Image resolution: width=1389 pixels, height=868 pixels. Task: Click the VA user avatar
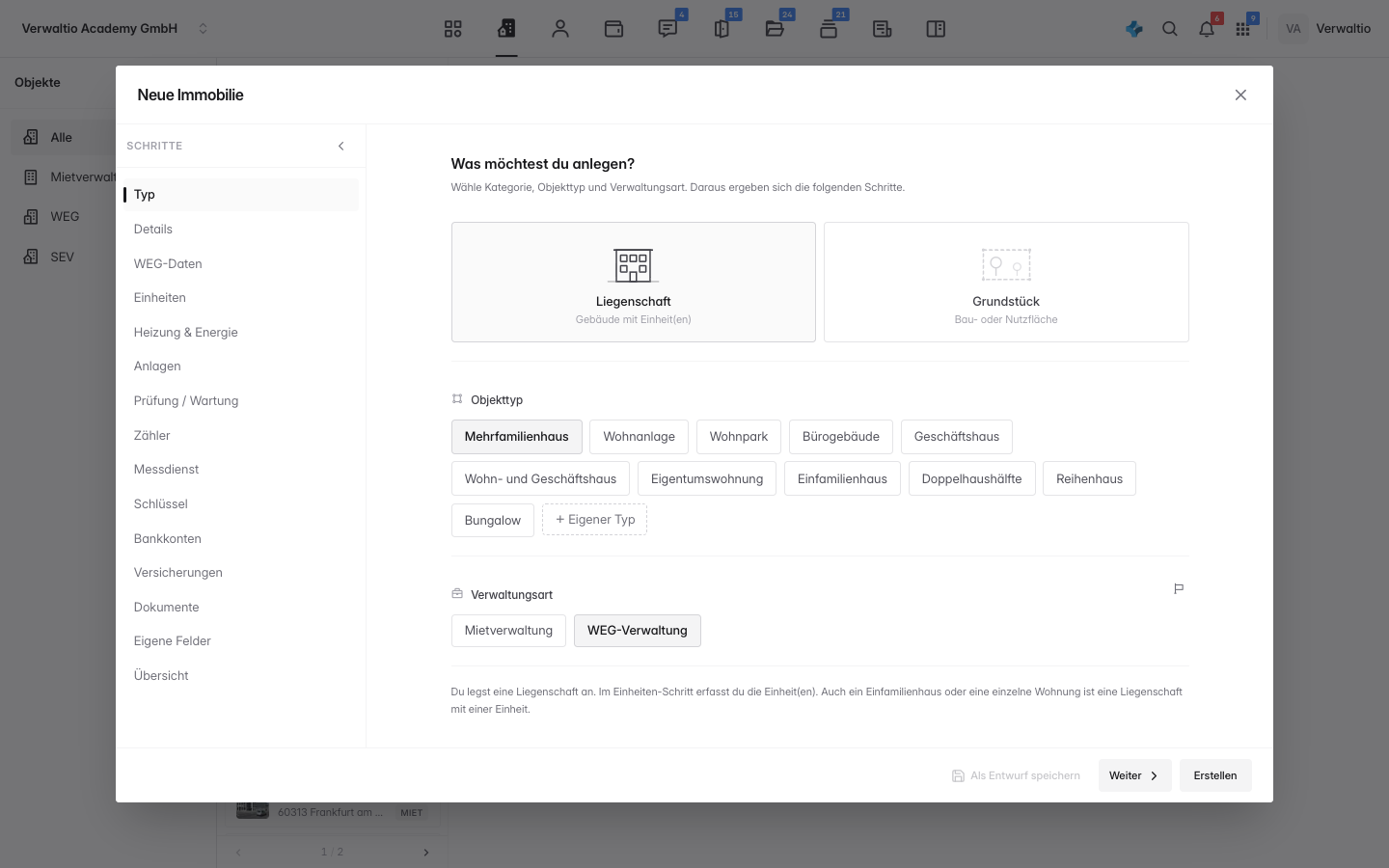tap(1294, 29)
